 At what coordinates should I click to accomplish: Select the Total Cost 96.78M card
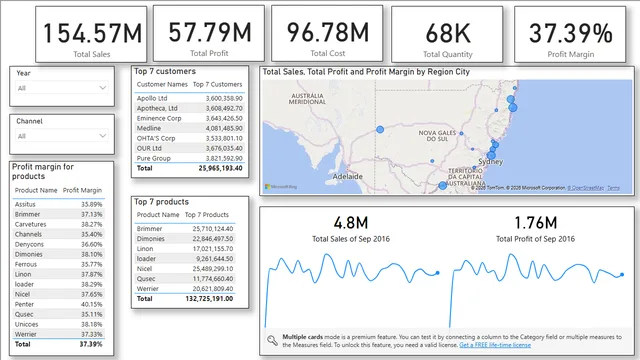pos(327,33)
